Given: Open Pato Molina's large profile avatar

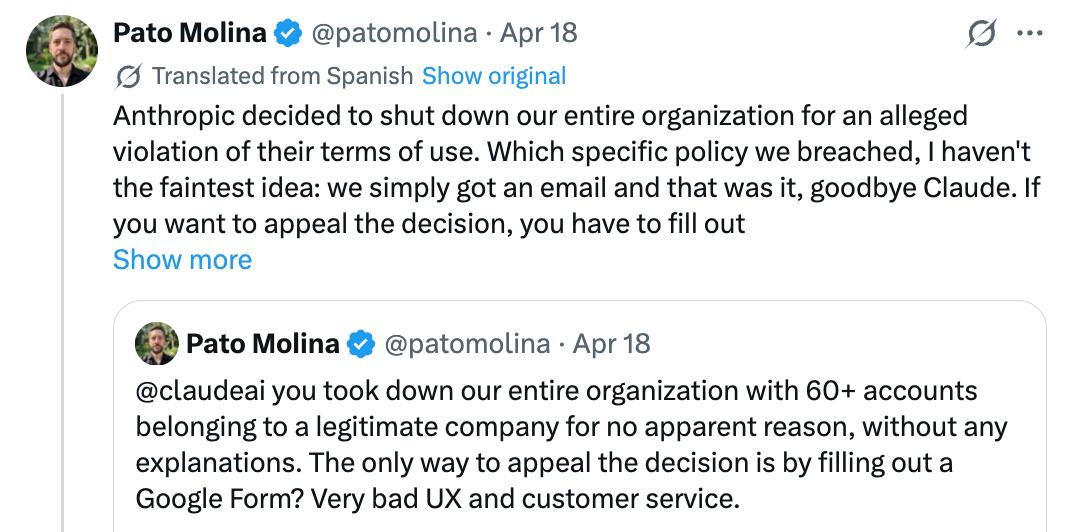Looking at the screenshot, I should point(61,52).
